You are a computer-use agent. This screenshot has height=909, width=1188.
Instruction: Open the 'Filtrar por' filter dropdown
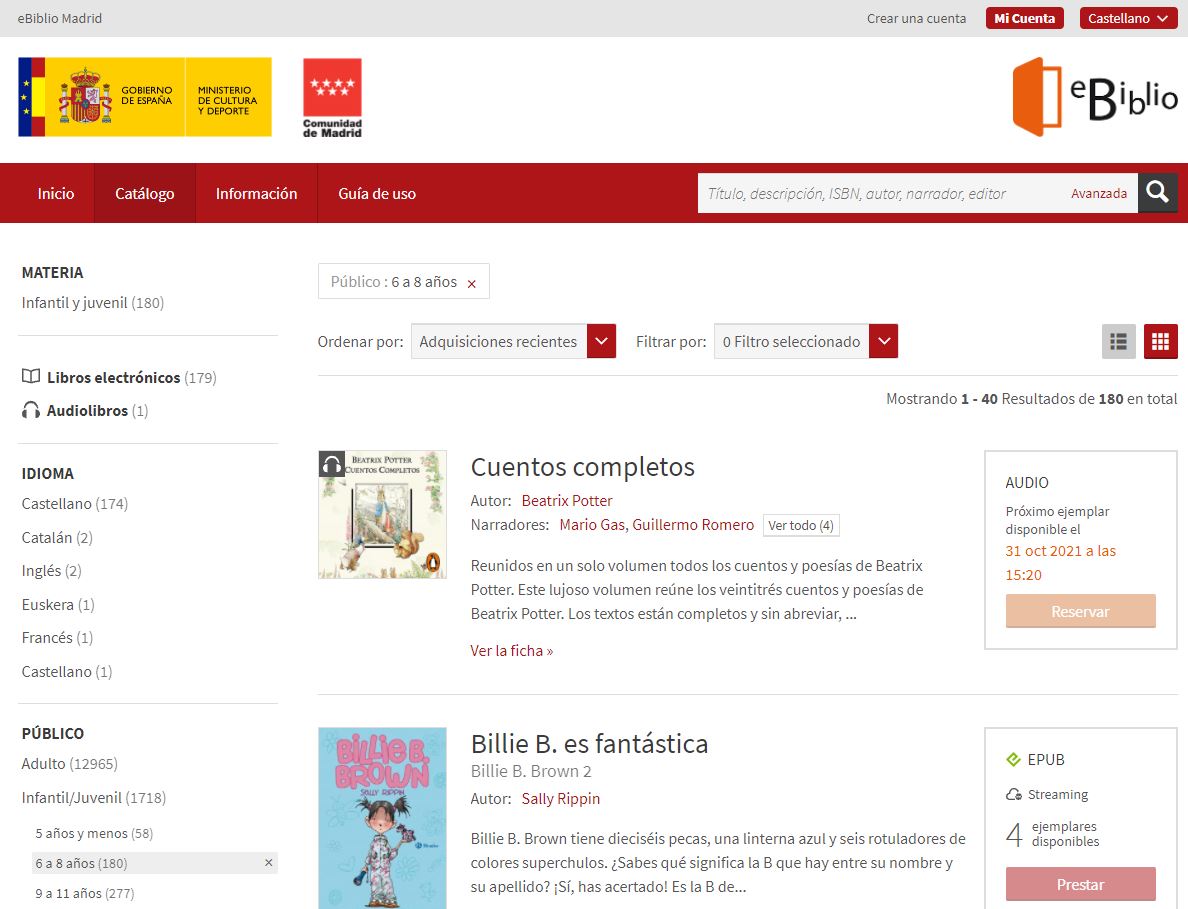805,342
